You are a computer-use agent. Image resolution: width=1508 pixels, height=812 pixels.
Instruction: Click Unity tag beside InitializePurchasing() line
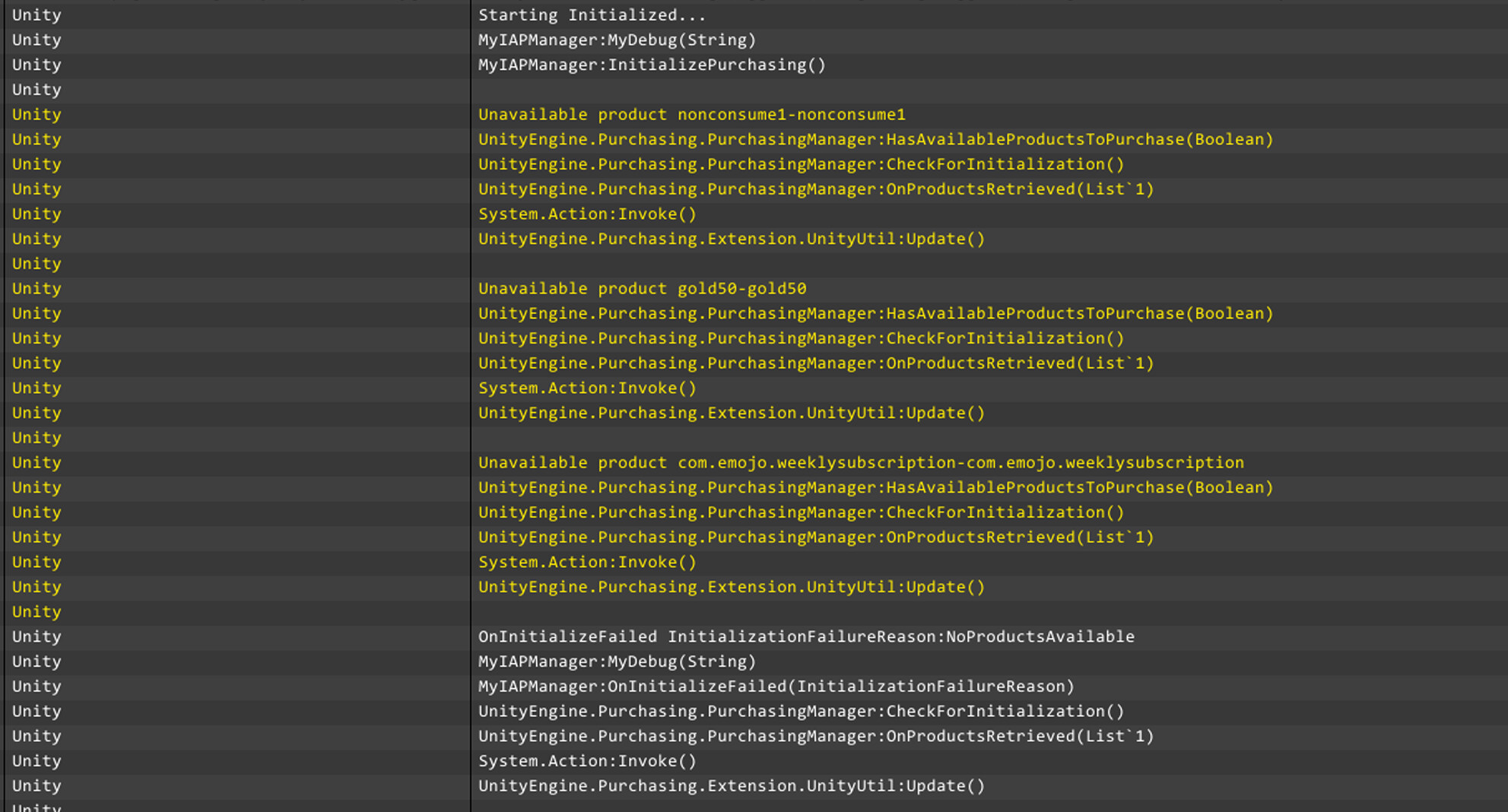tap(37, 65)
